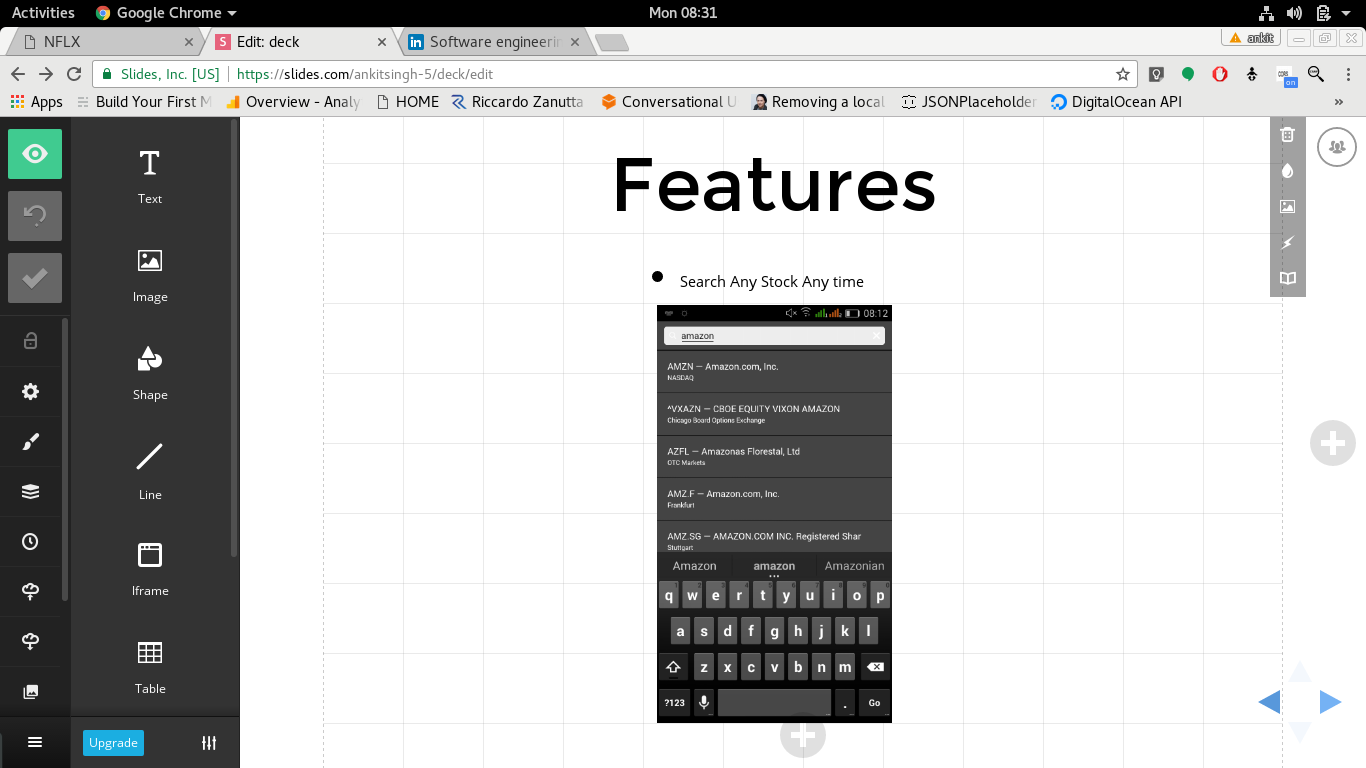The width and height of the screenshot is (1366, 768).
Task: Add a Line block
Action: point(150,471)
